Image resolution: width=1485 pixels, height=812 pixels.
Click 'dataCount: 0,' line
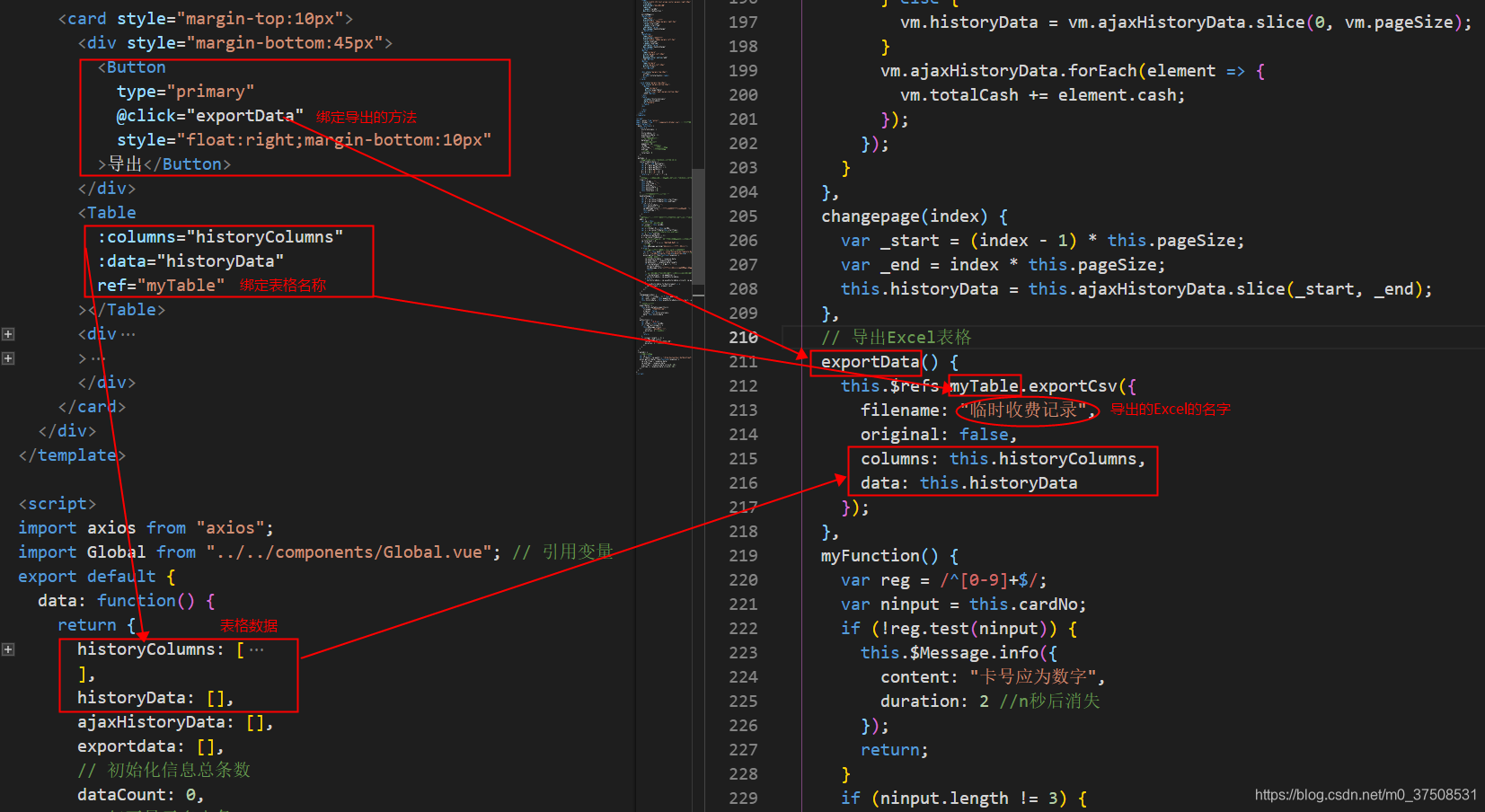tap(141, 795)
